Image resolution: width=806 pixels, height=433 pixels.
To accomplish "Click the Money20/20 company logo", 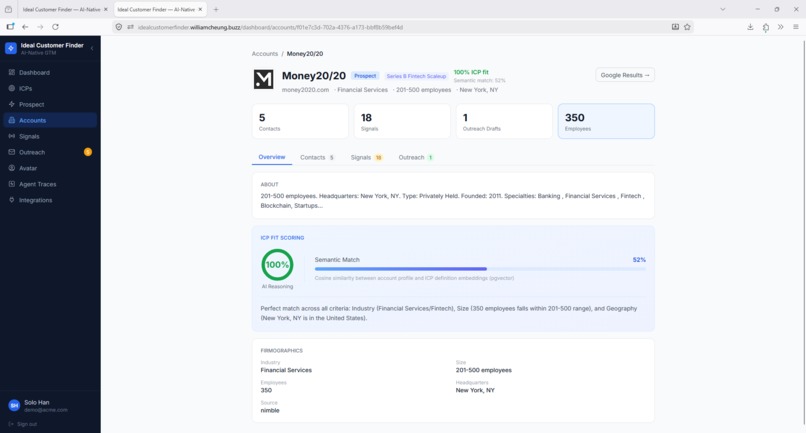I will (x=264, y=80).
